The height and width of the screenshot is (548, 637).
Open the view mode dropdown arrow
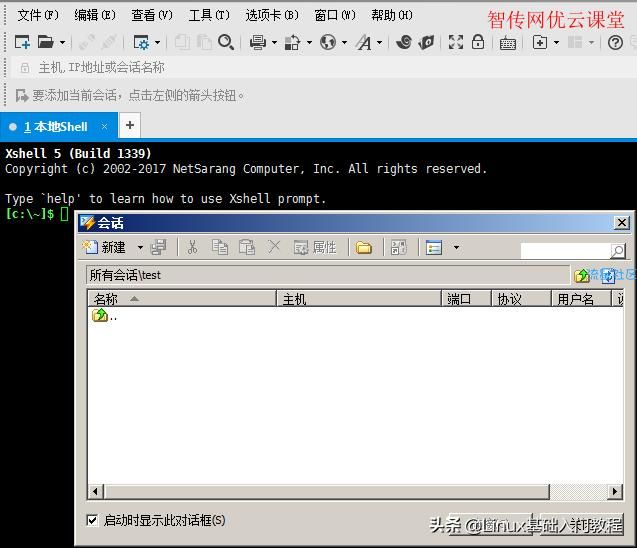click(456, 247)
